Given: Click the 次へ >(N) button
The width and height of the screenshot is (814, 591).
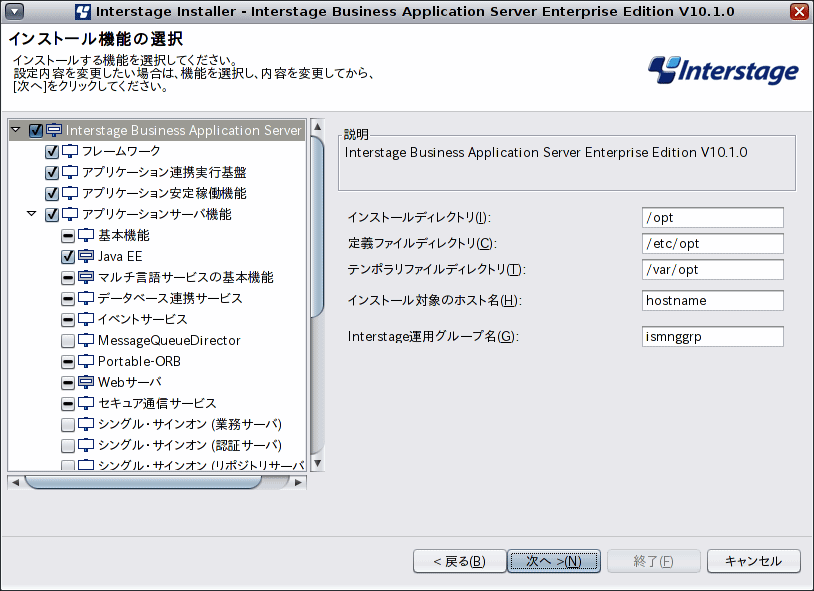Looking at the screenshot, I should (x=554, y=561).
